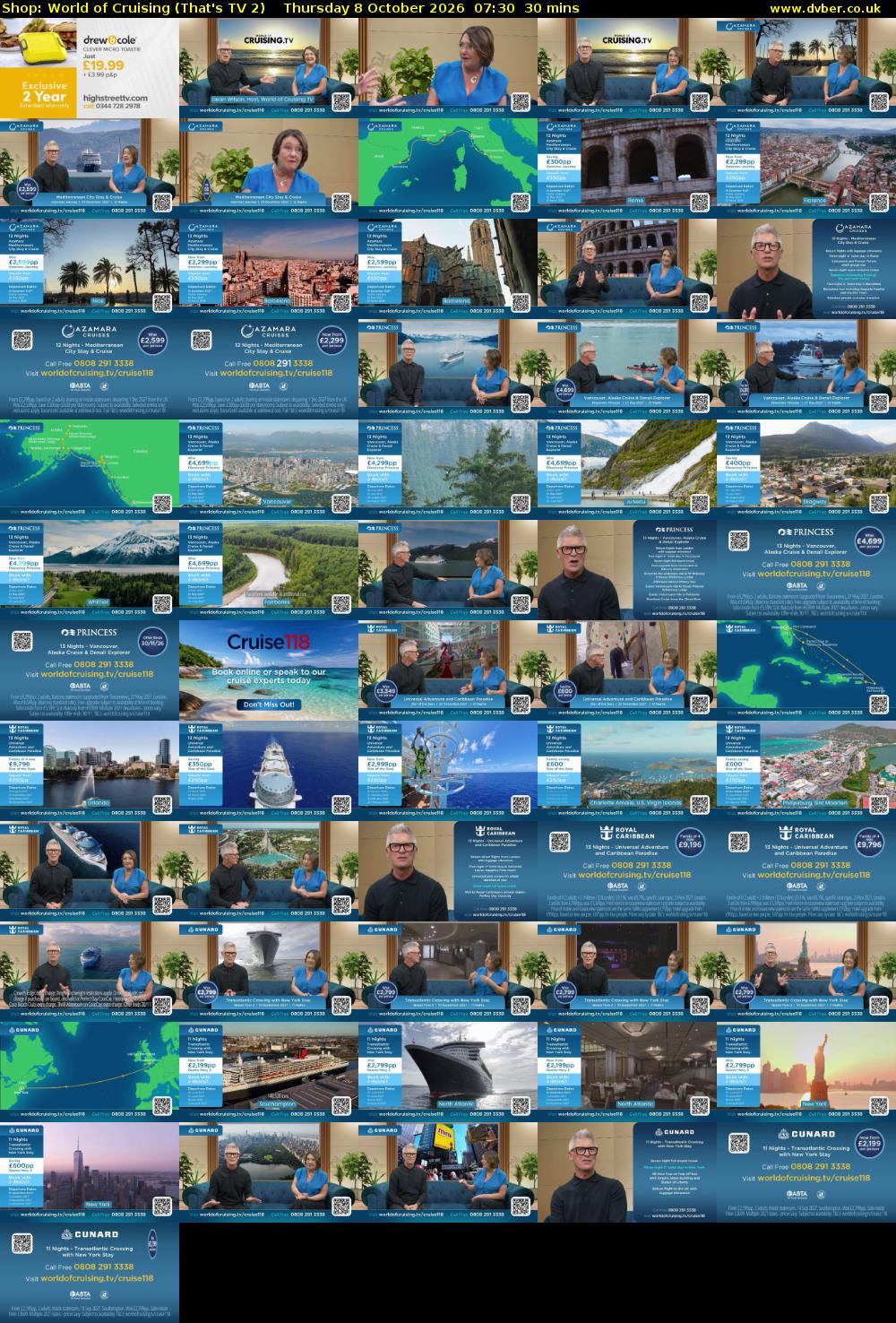Screen dimensions: 896x1323
Task: Open the Philipsburg, Sint Maarten frame
Action: [806, 771]
